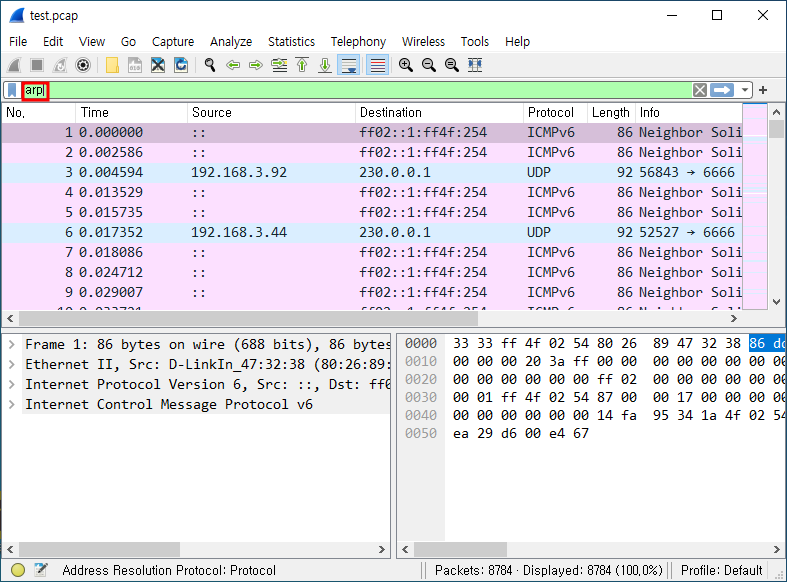Open expert information yellow circle icon
This screenshot has width=787, height=582.
(18, 570)
